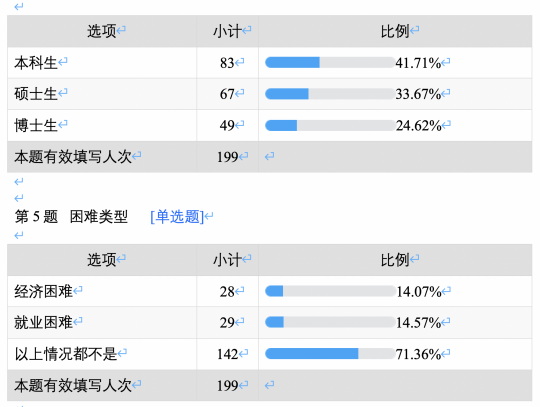Click the 33.67% progress bar
540x407 pixels.
[330, 94]
